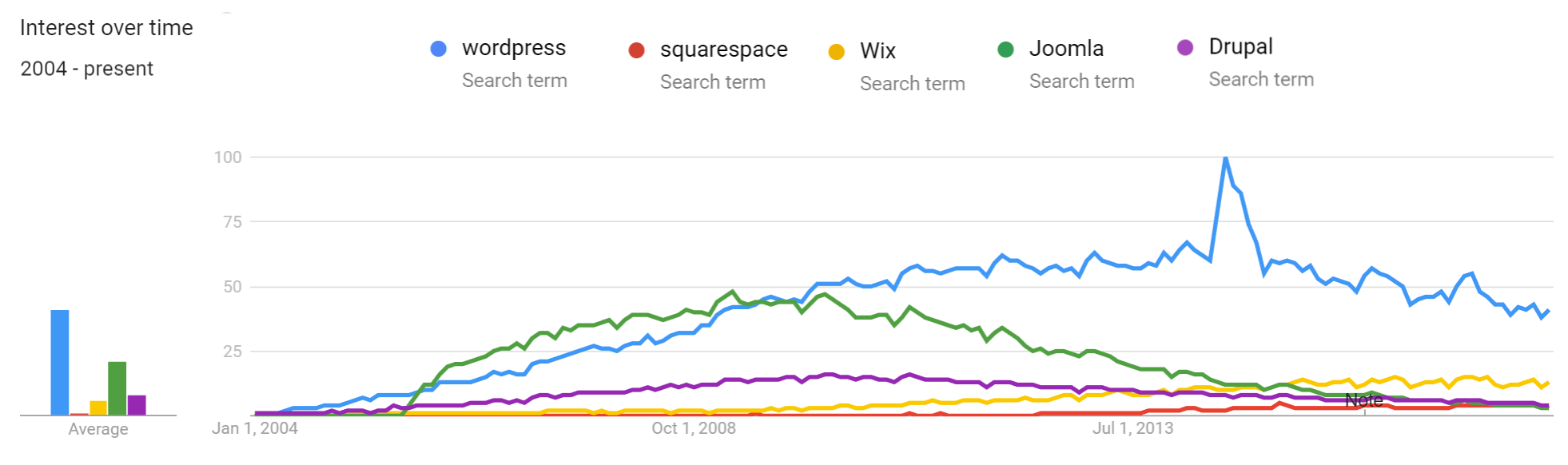Click the blue wordpress average bar
The height and width of the screenshot is (465, 1568).
(60, 362)
